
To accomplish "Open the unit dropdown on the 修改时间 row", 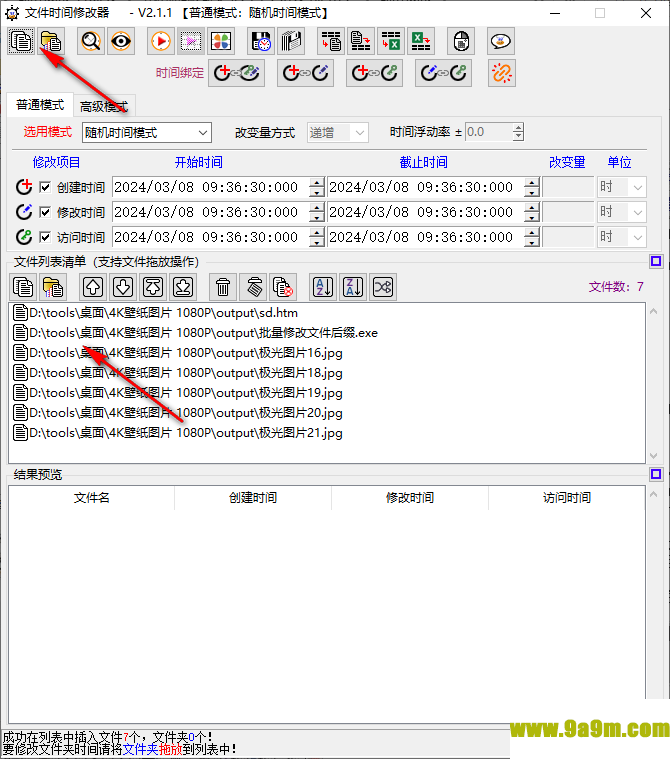I will tap(622, 212).
